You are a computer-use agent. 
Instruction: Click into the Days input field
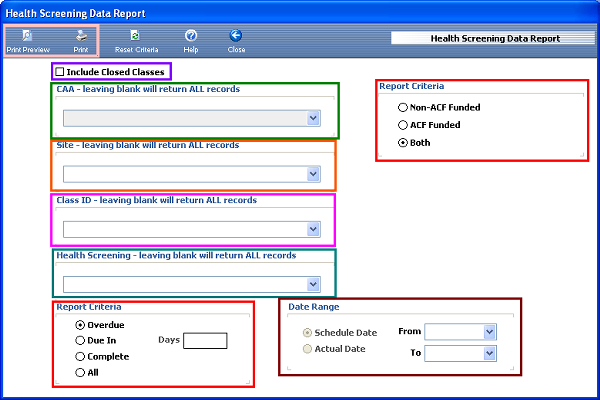[x=205, y=341]
